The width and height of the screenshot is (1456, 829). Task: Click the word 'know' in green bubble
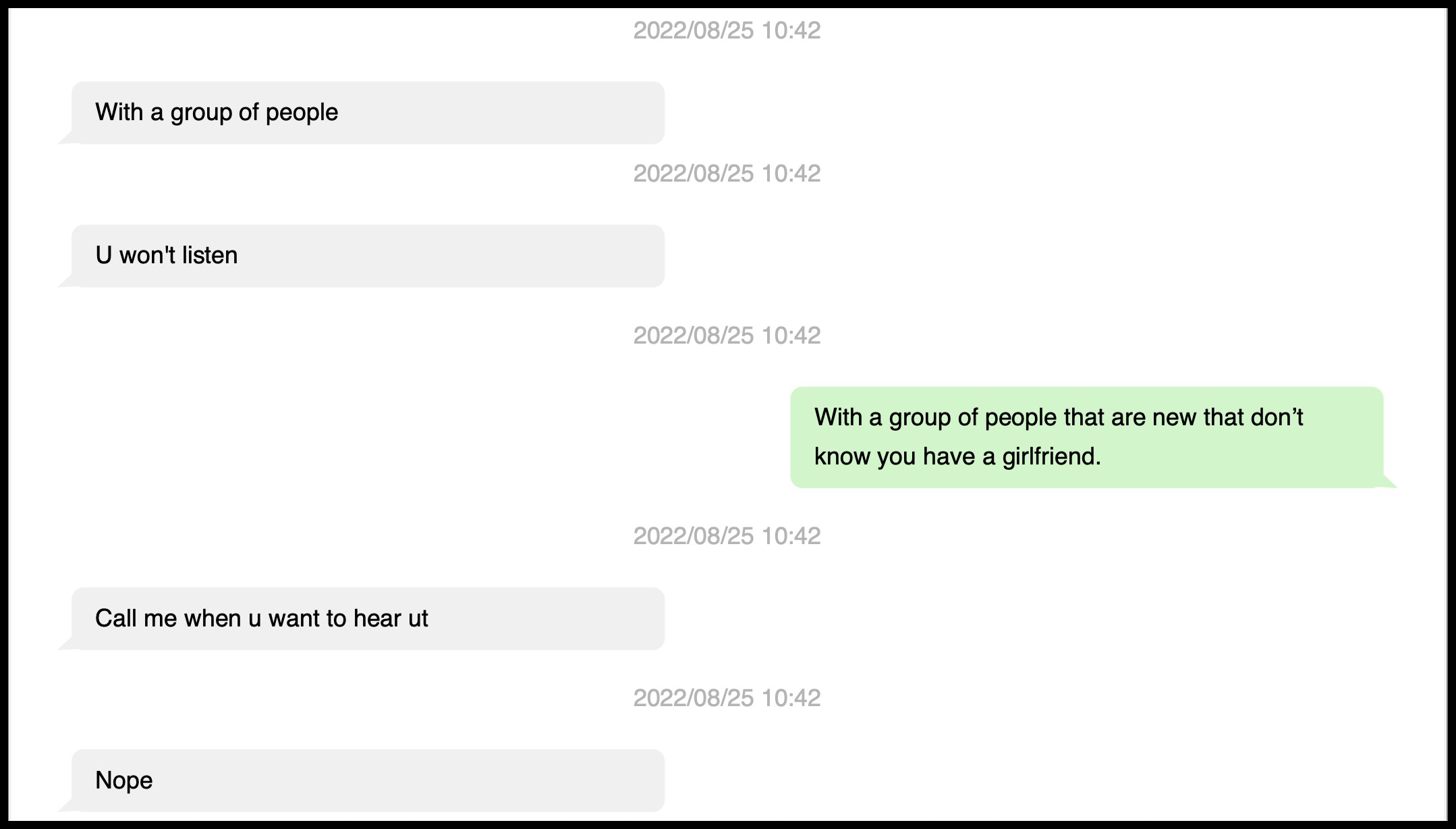coord(842,457)
